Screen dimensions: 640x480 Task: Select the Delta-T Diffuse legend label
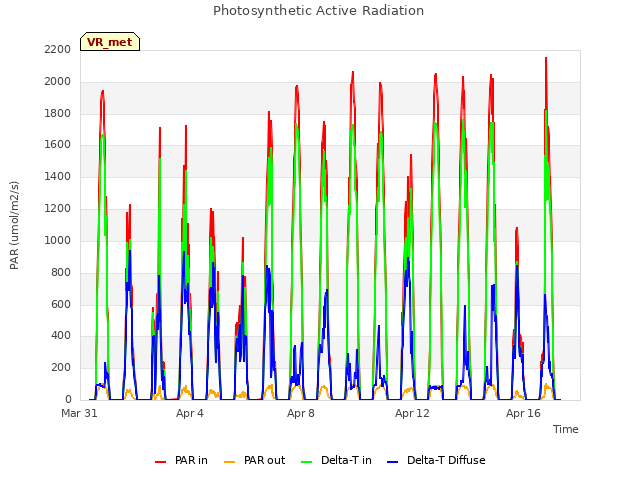click(446, 460)
